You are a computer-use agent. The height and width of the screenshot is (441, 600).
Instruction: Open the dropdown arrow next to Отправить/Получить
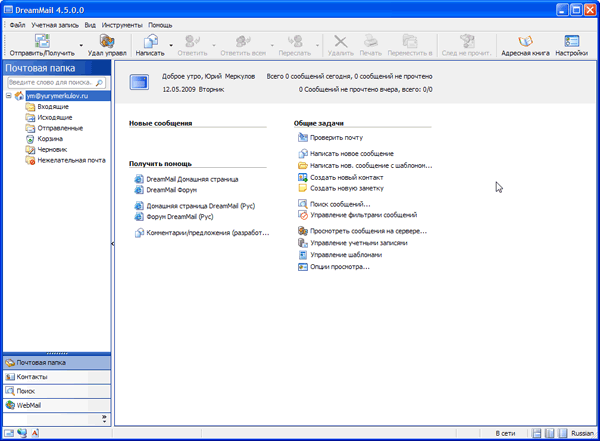tap(81, 46)
